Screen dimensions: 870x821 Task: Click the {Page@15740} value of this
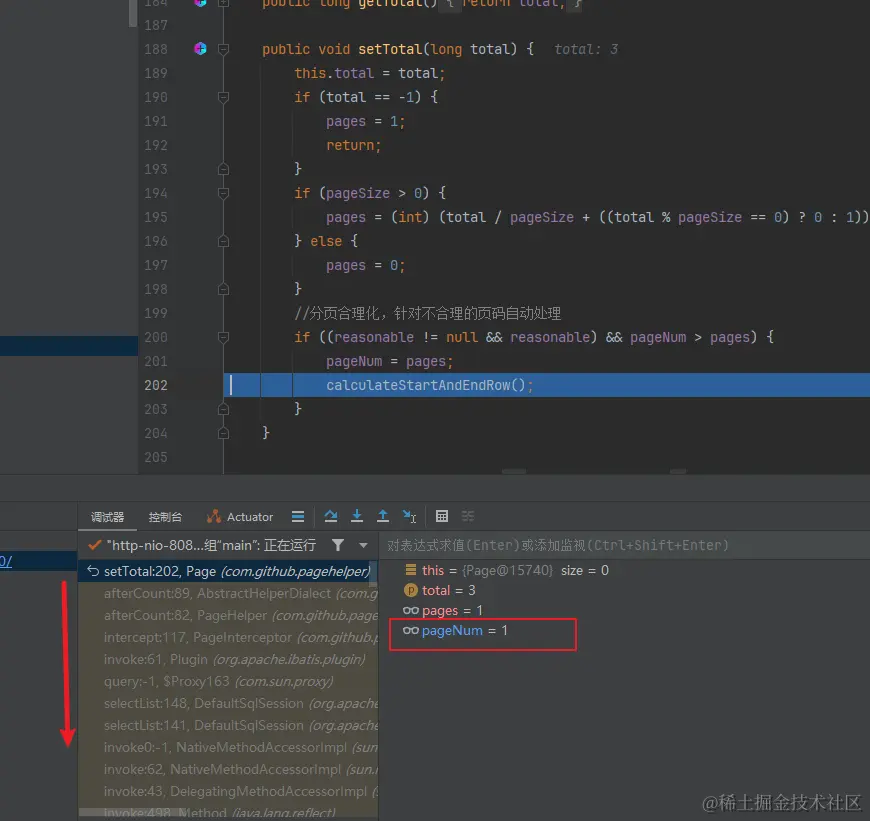(507, 570)
